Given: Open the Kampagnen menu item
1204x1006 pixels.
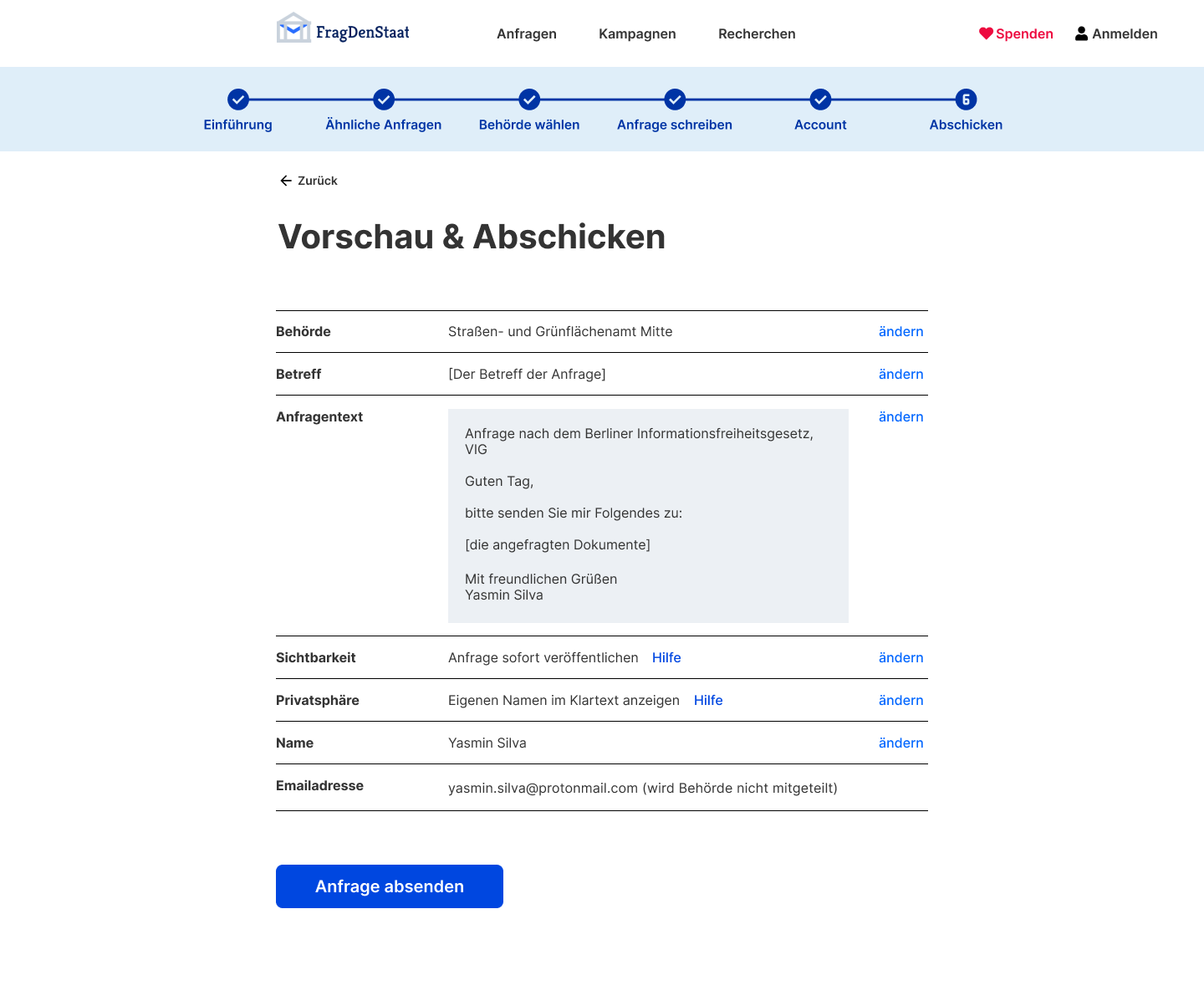Looking at the screenshot, I should [x=637, y=33].
